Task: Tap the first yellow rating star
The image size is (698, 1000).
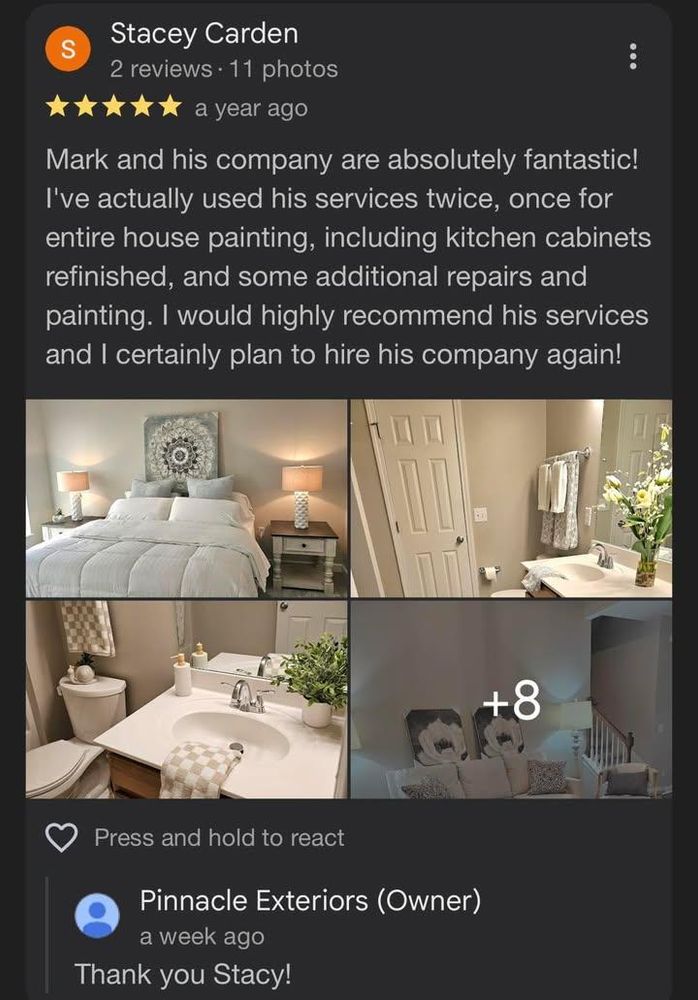Action: (x=58, y=107)
